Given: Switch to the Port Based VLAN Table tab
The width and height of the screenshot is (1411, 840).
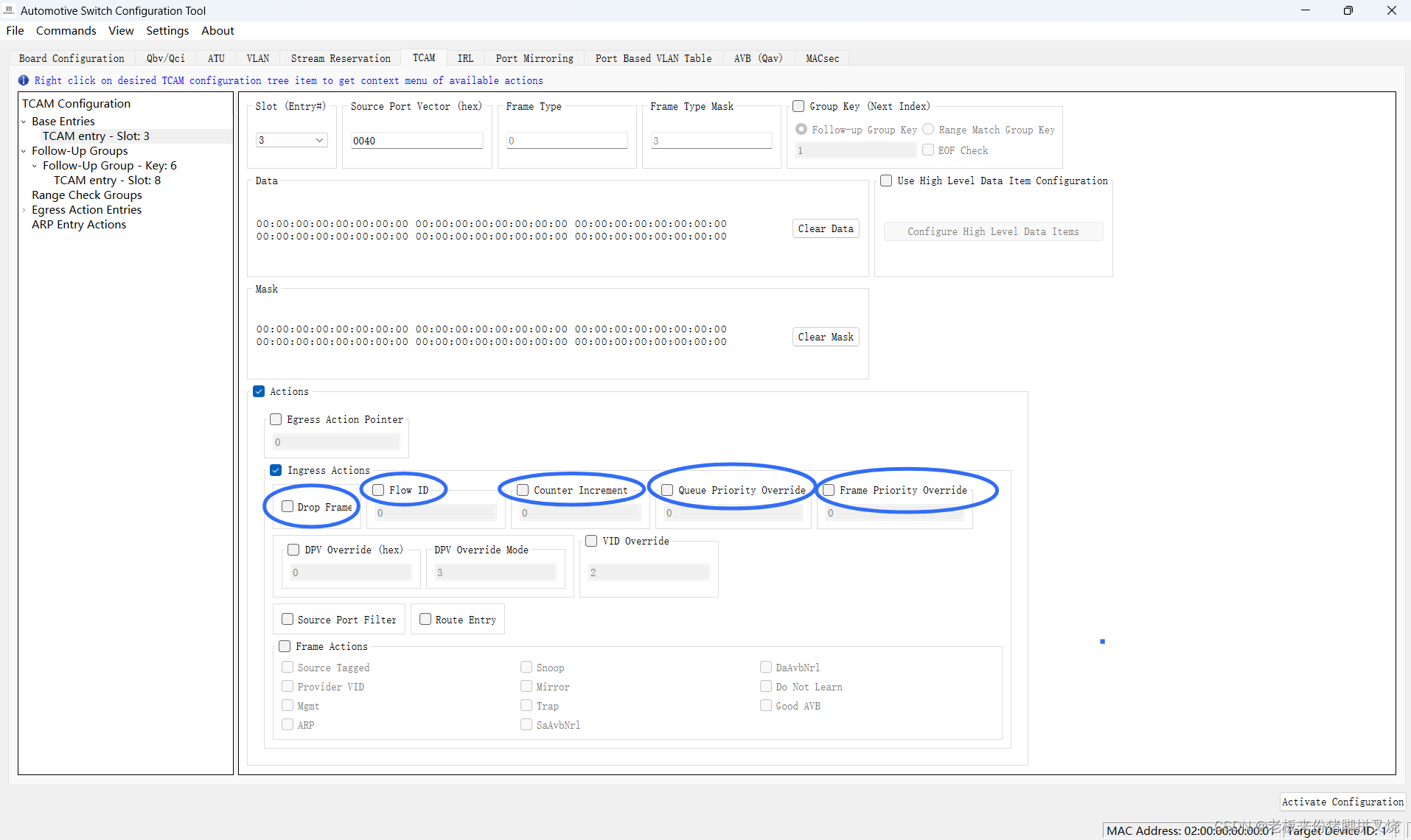Looking at the screenshot, I should tap(653, 58).
